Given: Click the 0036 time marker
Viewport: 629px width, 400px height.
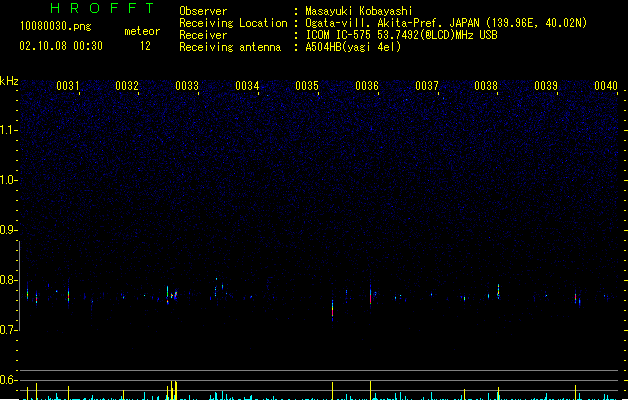Looking at the screenshot, I should 367,85.
